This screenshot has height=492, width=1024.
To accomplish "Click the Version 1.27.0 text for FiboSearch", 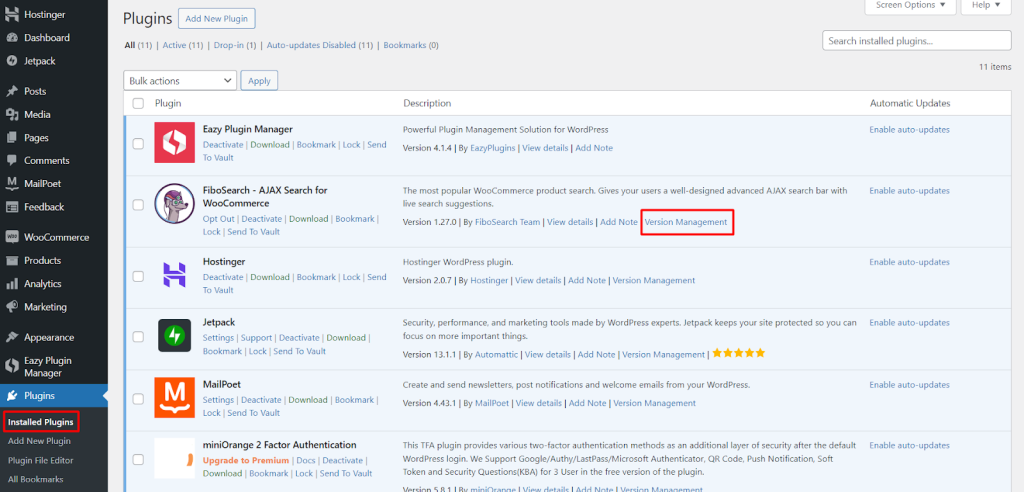I will click(x=430, y=222).
